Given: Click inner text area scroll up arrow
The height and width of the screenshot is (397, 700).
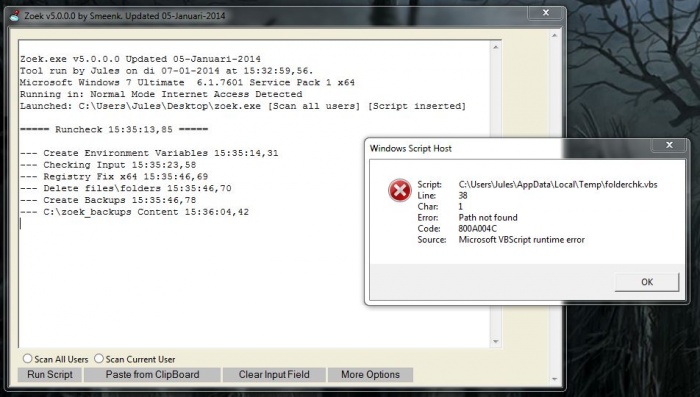Looking at the screenshot, I should coord(496,47).
